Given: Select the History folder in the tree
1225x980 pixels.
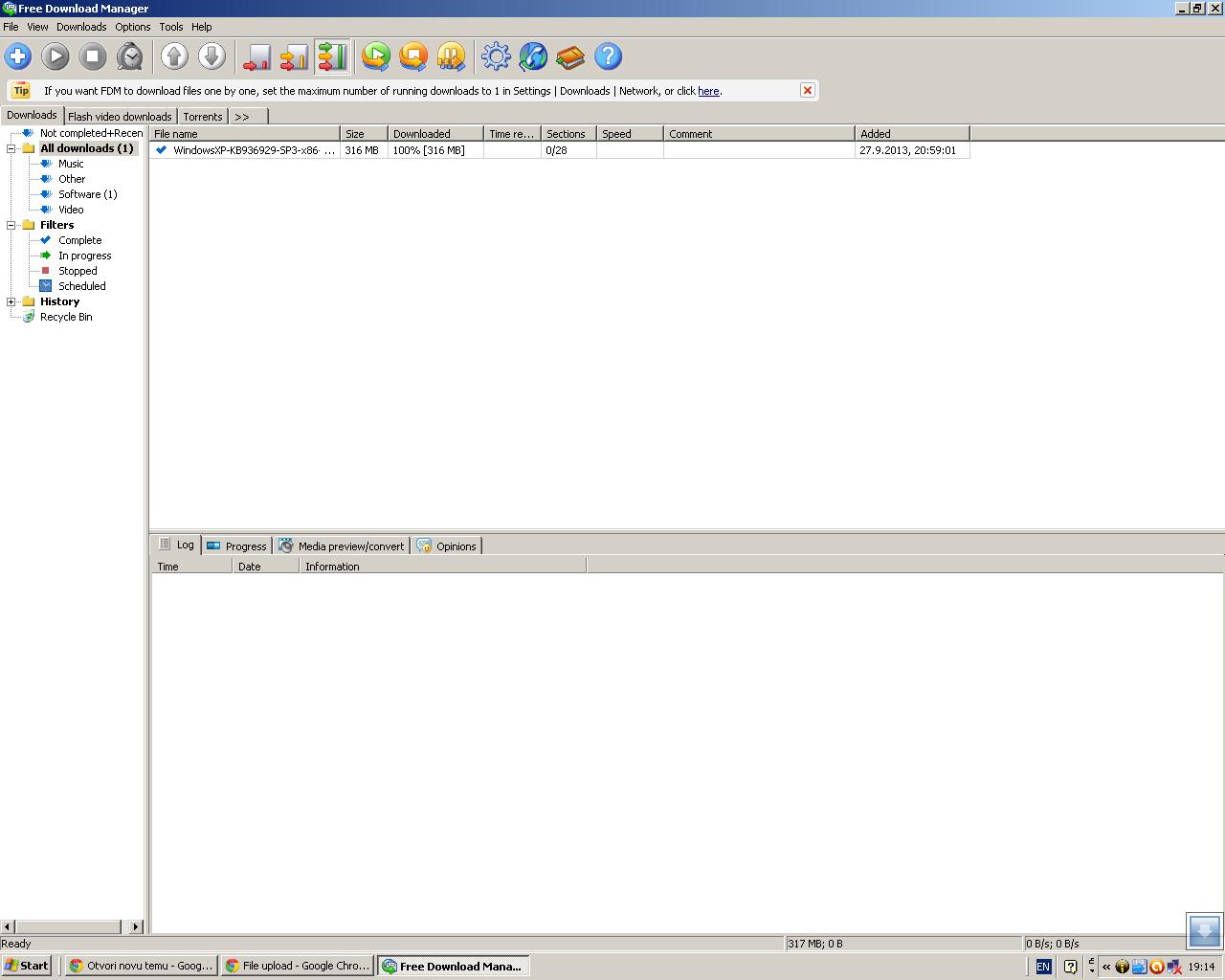Looking at the screenshot, I should tap(59, 301).
